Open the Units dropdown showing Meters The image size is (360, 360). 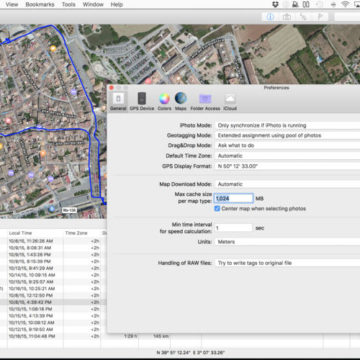click(x=287, y=242)
